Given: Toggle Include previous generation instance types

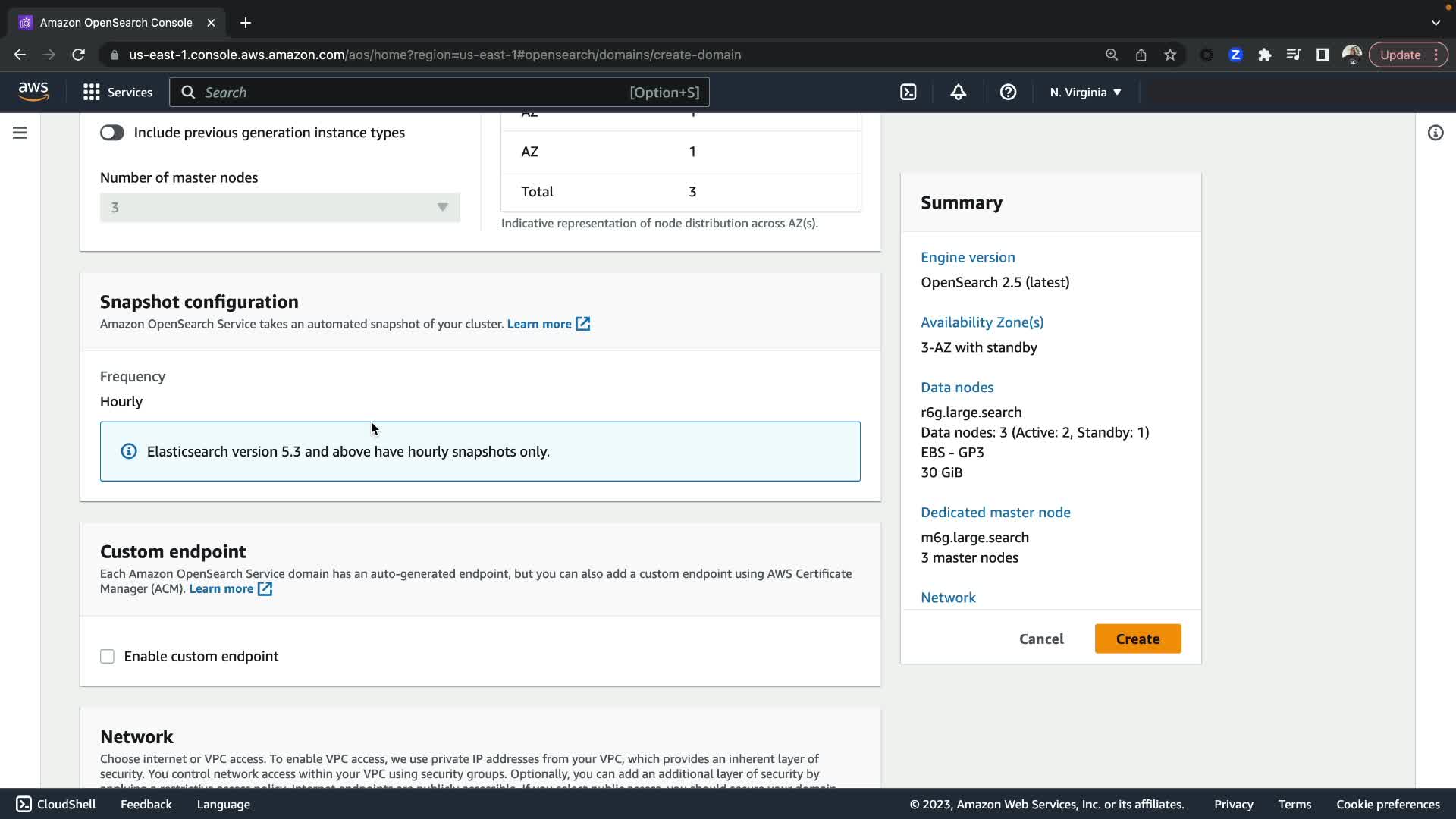Looking at the screenshot, I should coord(112,133).
